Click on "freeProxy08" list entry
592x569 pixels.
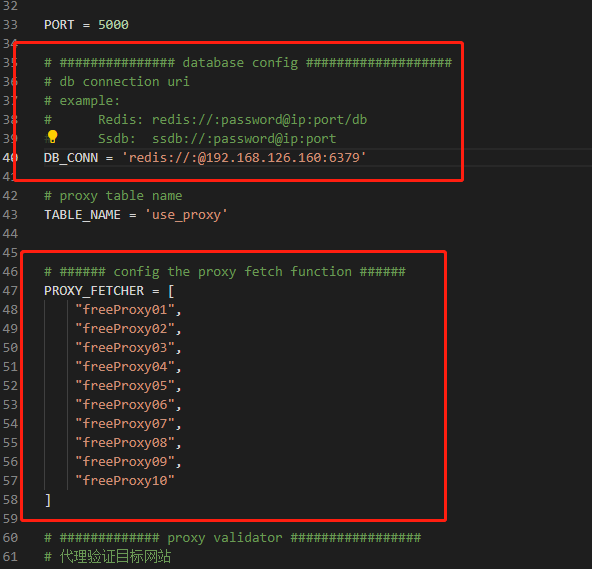(125, 443)
